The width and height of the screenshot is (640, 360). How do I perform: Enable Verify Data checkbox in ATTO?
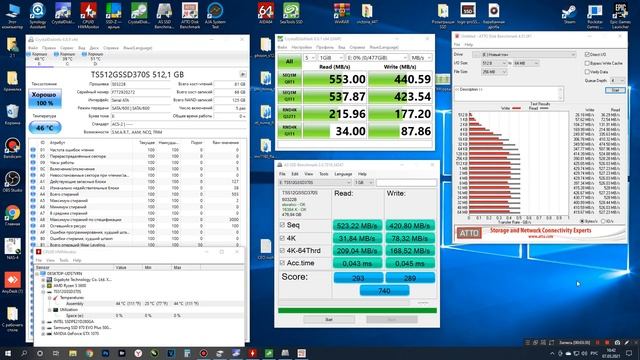(x=587, y=72)
